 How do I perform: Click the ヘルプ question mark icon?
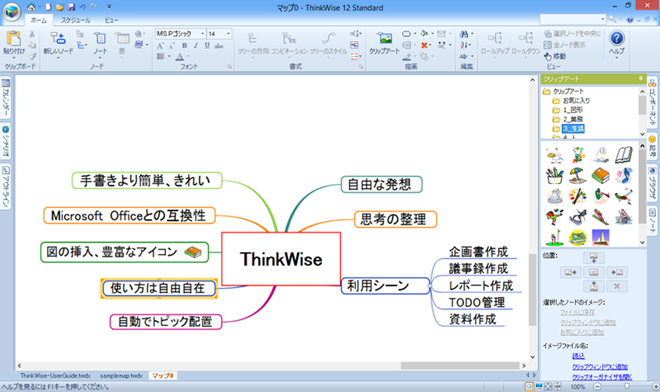[617, 38]
